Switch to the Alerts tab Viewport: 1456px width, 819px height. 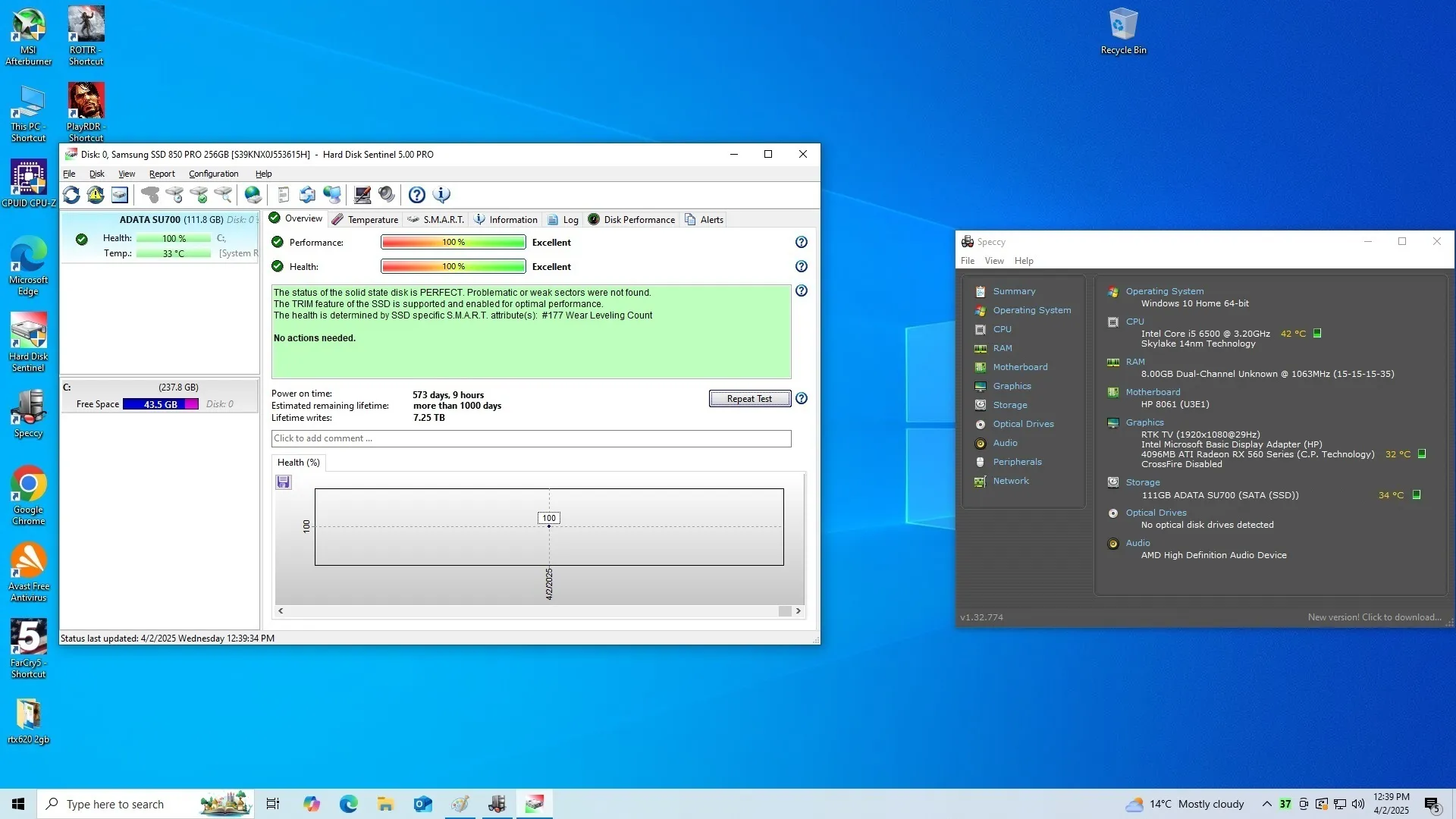coord(704,219)
